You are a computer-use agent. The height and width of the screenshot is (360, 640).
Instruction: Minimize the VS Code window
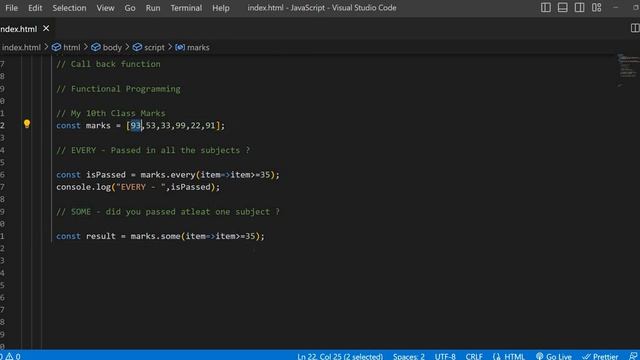pos(616,7)
